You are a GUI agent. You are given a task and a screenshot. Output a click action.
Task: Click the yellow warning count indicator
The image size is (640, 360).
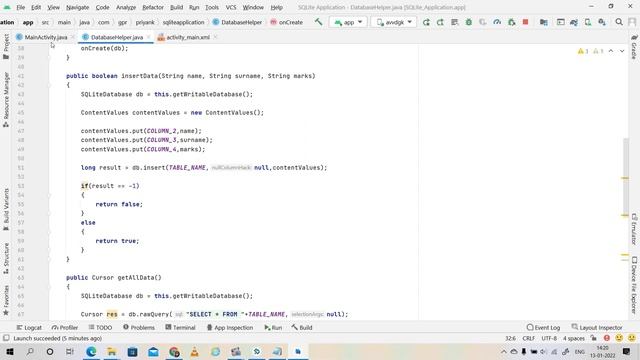[x=583, y=51]
